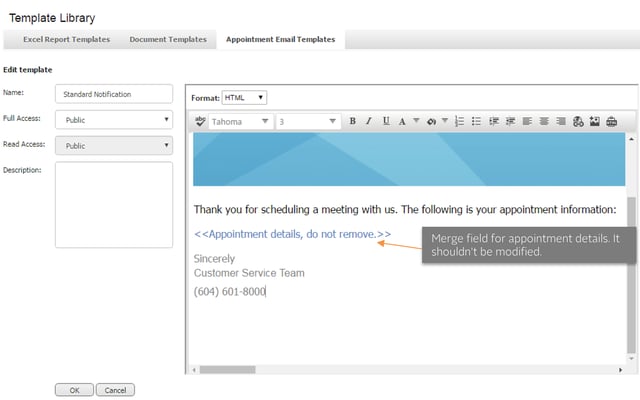Image resolution: width=640 pixels, height=400 pixels.
Task: Align text to the right
Action: click(561, 121)
